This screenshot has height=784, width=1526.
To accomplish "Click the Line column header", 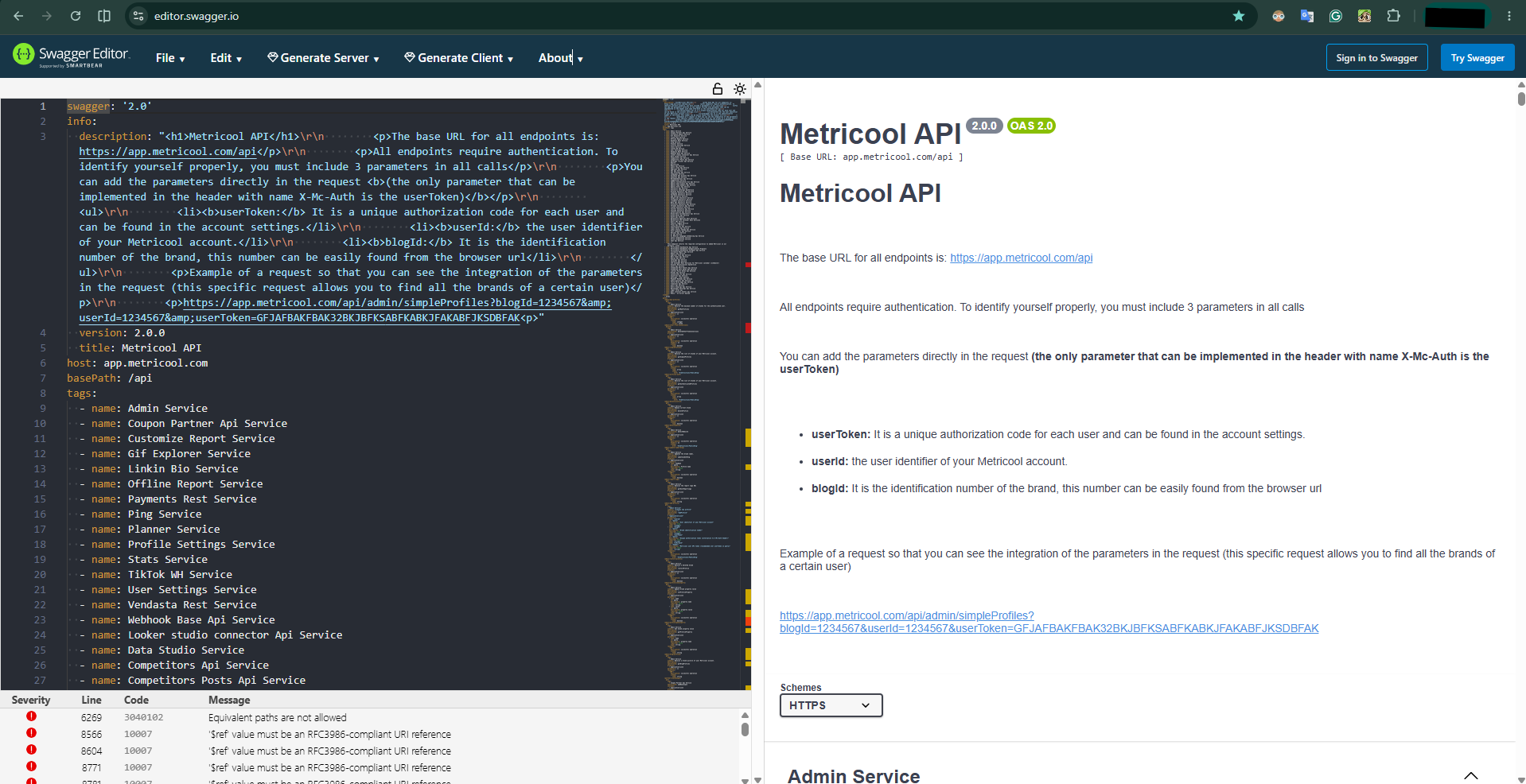I will 91,700.
